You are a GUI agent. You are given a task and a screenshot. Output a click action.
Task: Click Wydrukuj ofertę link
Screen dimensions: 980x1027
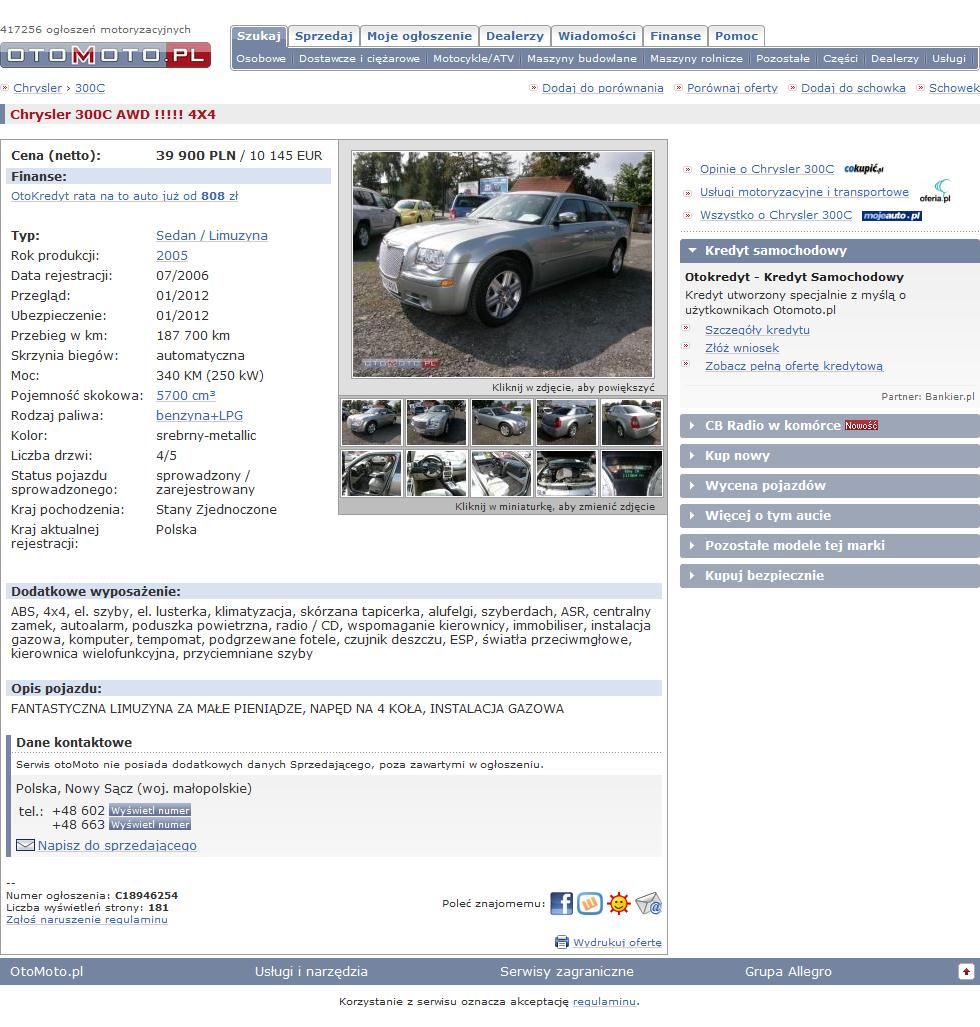click(x=617, y=943)
